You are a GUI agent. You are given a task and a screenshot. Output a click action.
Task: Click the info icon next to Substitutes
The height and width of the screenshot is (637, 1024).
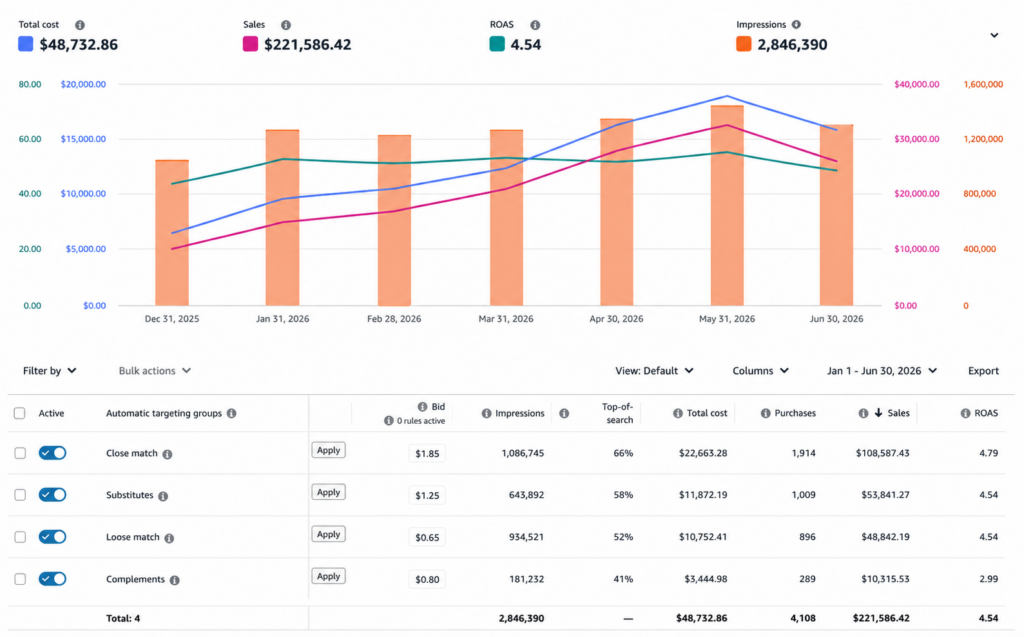click(x=163, y=496)
